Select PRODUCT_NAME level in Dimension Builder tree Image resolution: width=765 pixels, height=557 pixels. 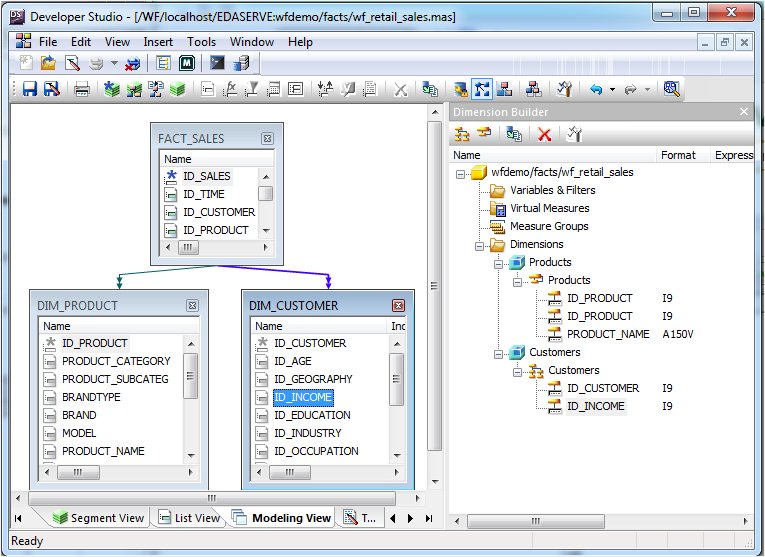pos(608,334)
